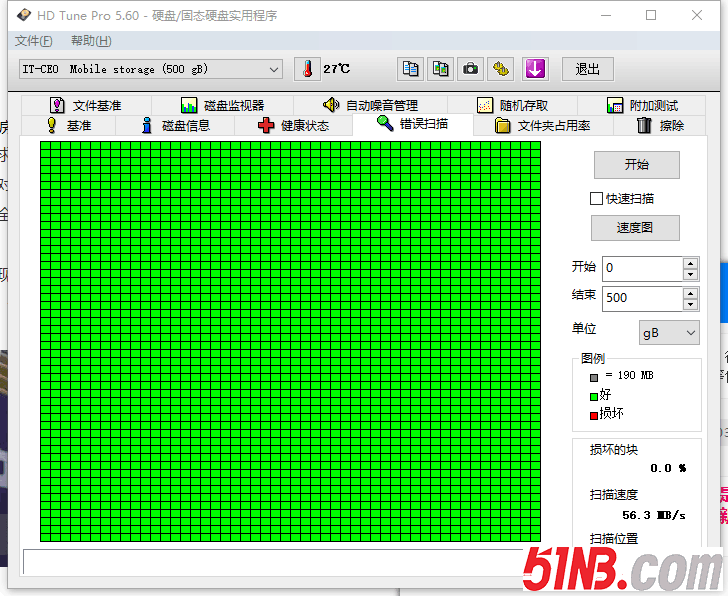Click the green 好 legend swatch
Image resolution: width=728 pixels, height=596 pixels.
pyautogui.click(x=594, y=396)
